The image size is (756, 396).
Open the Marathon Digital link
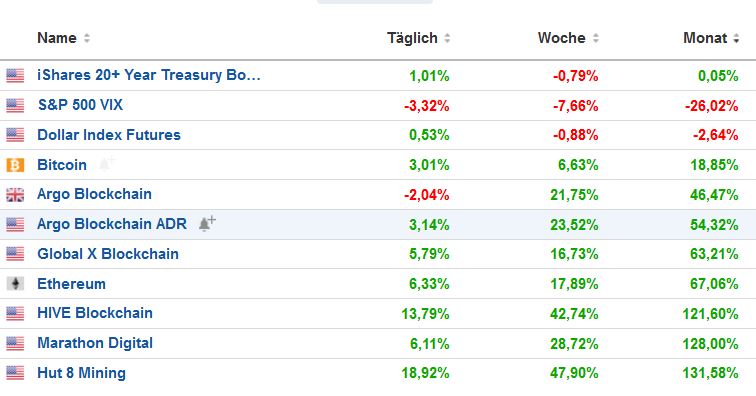[x=95, y=343]
